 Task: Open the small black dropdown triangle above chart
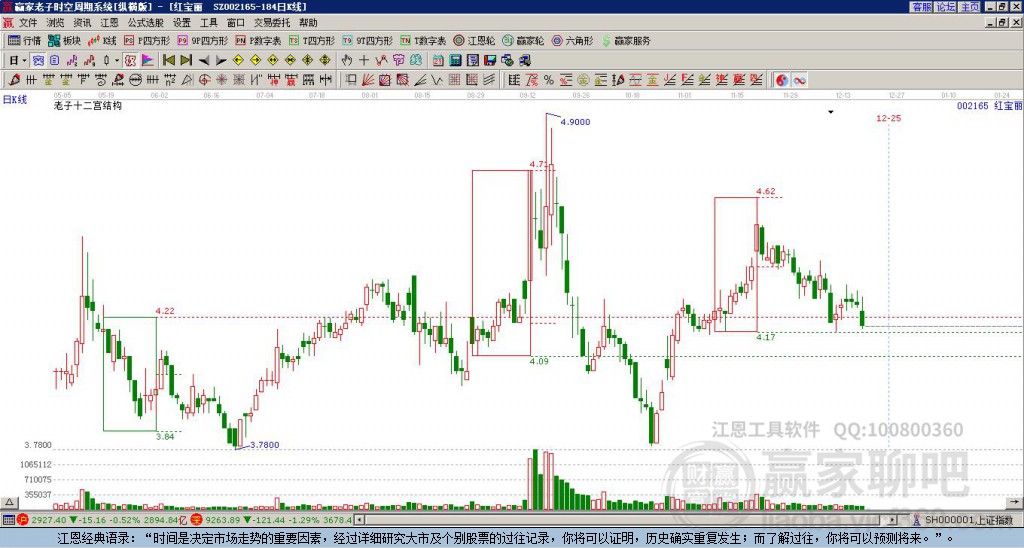coord(831,112)
